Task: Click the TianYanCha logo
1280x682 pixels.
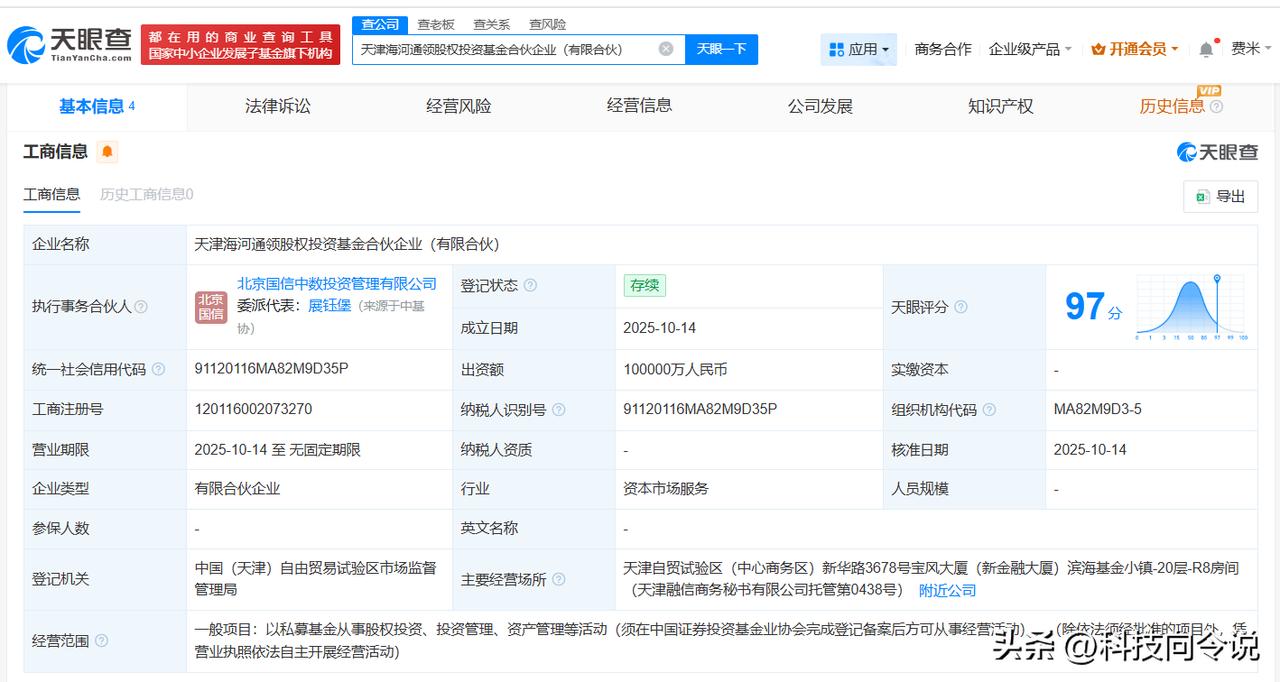Action: click(x=69, y=44)
